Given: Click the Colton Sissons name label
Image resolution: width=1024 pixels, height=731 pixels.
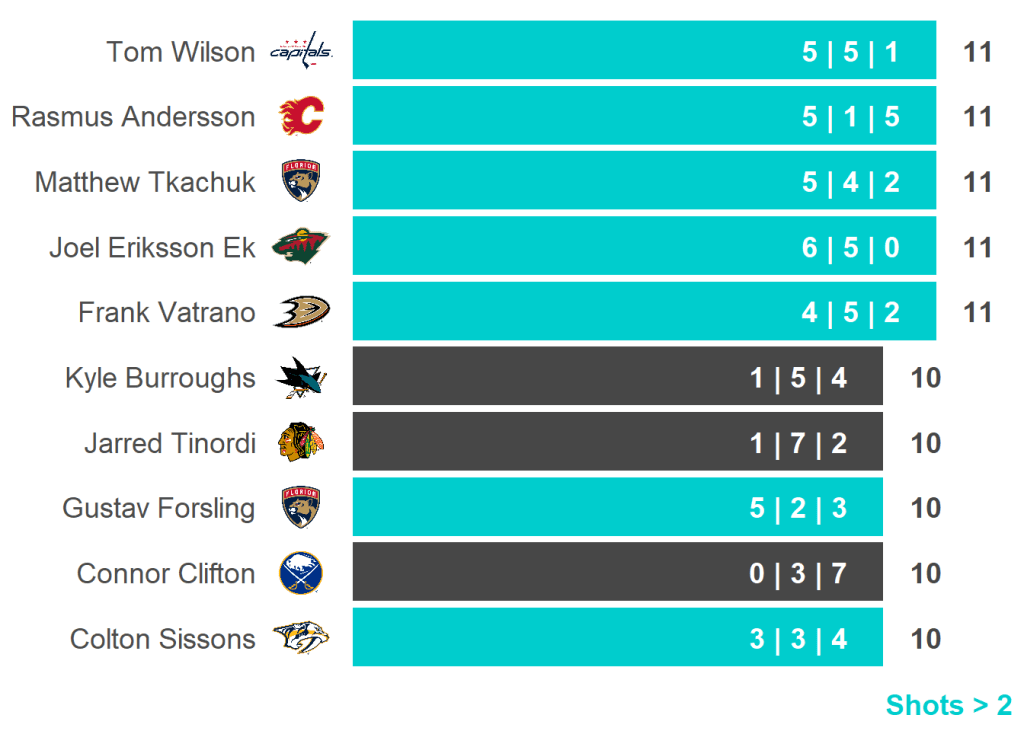Looking at the screenshot, I should tap(162, 639).
